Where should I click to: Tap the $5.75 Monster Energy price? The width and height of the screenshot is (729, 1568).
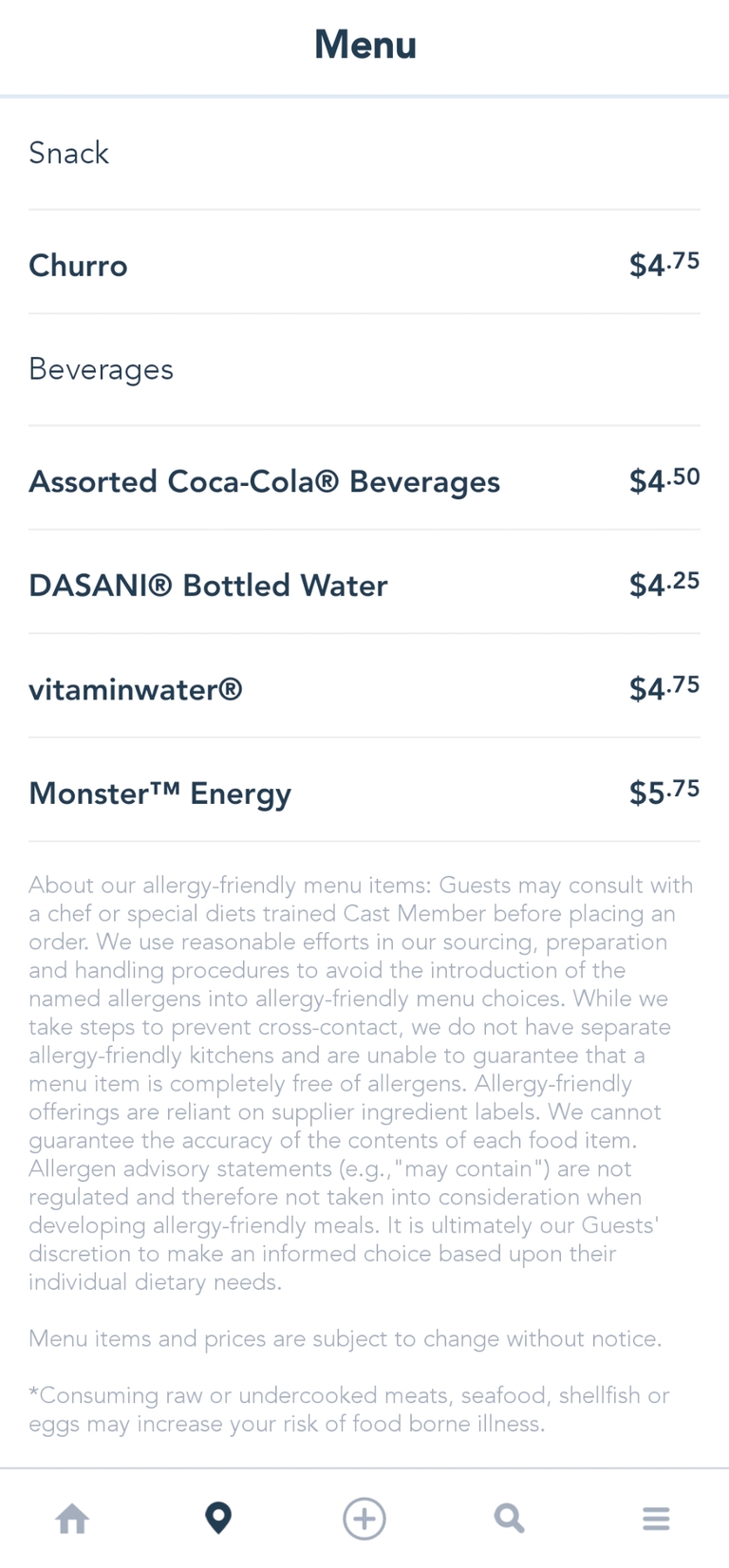664,792
